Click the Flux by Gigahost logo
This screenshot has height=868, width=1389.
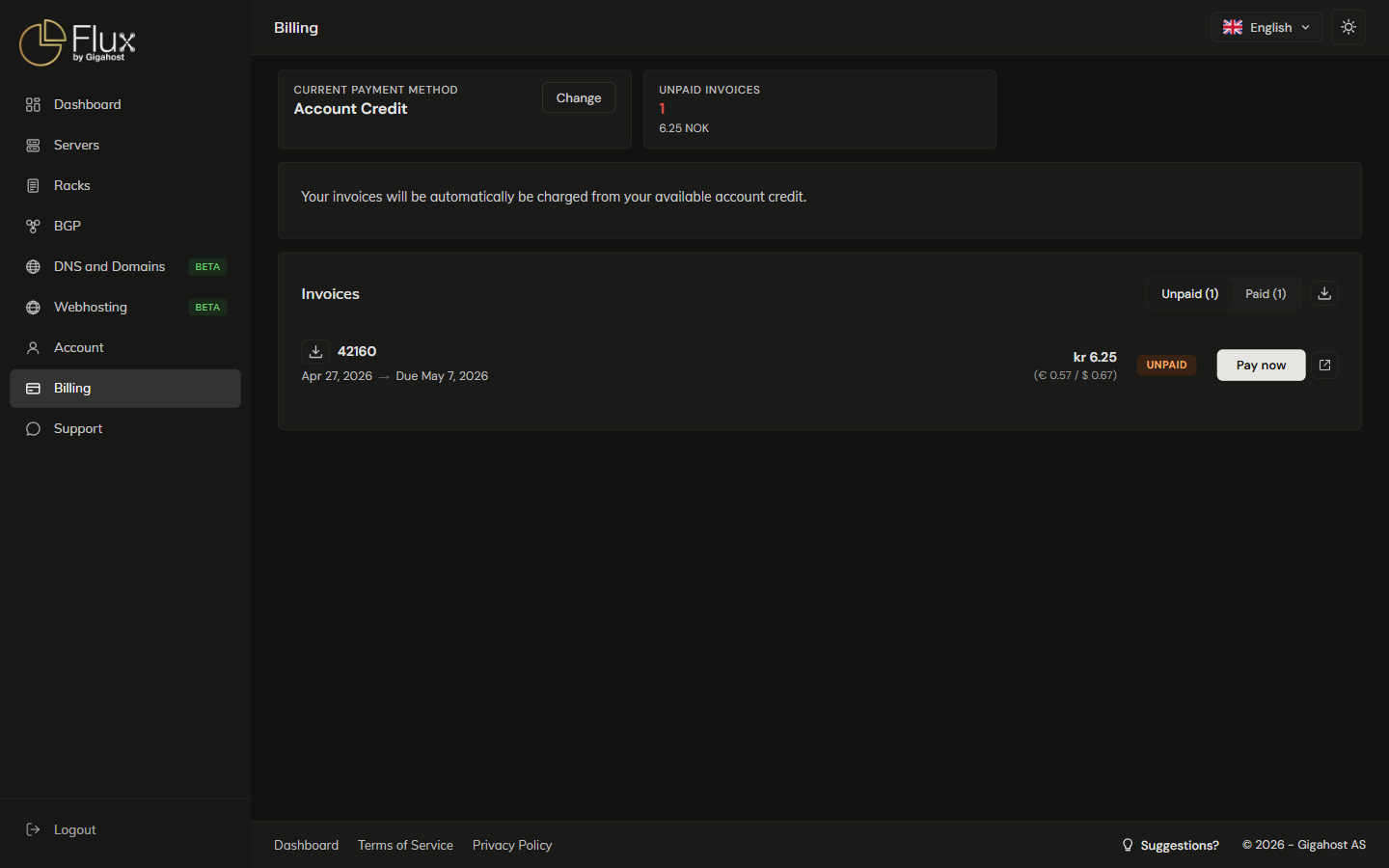[x=77, y=42]
